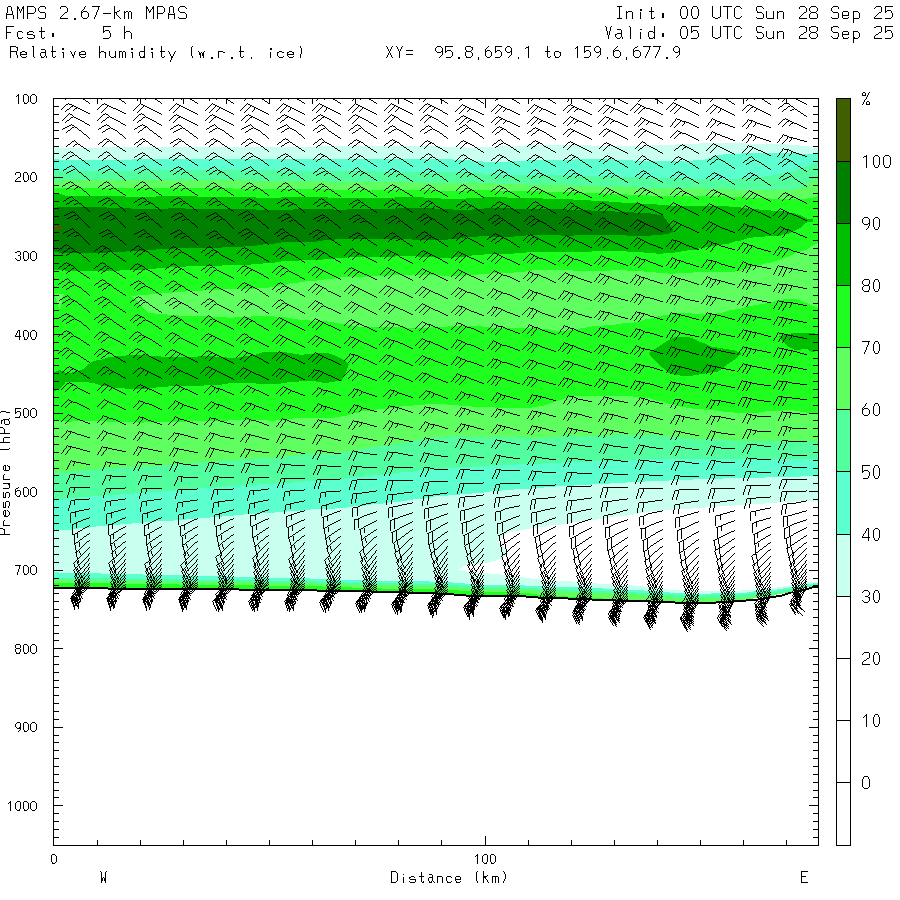Click the colorbar label '30'
Screen dimensions: 900x900
(871, 597)
